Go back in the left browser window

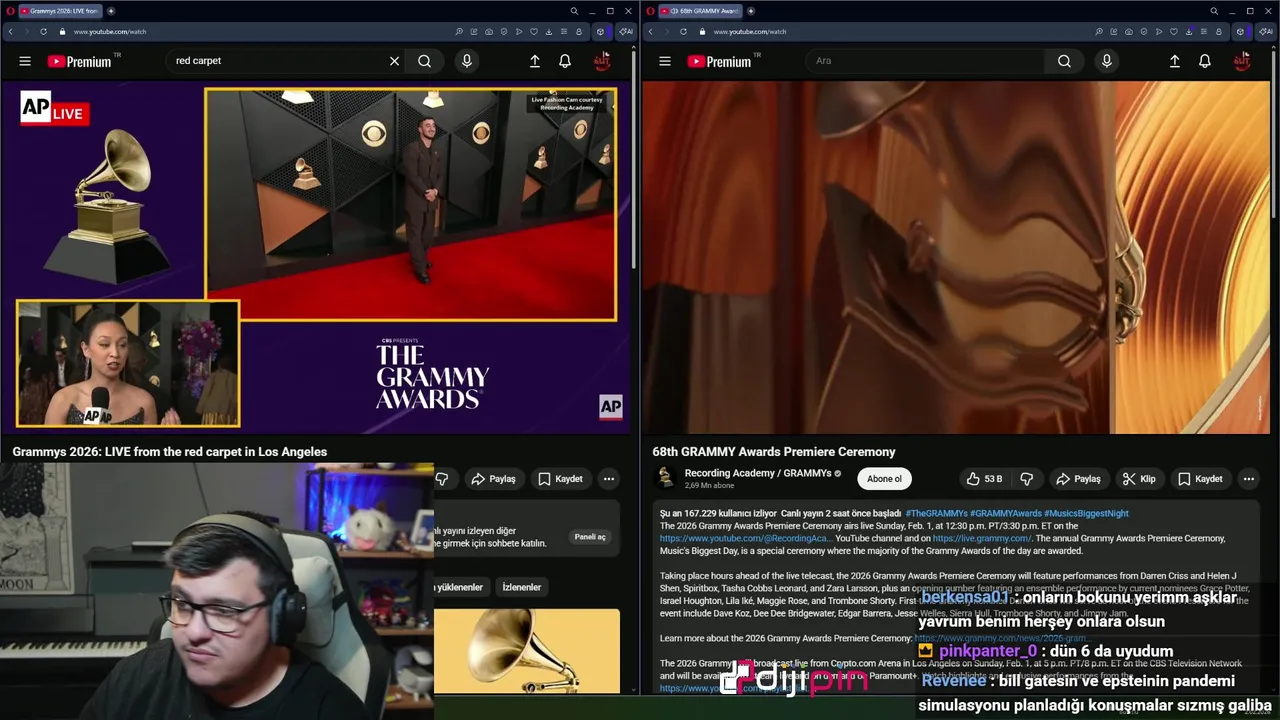click(10, 31)
